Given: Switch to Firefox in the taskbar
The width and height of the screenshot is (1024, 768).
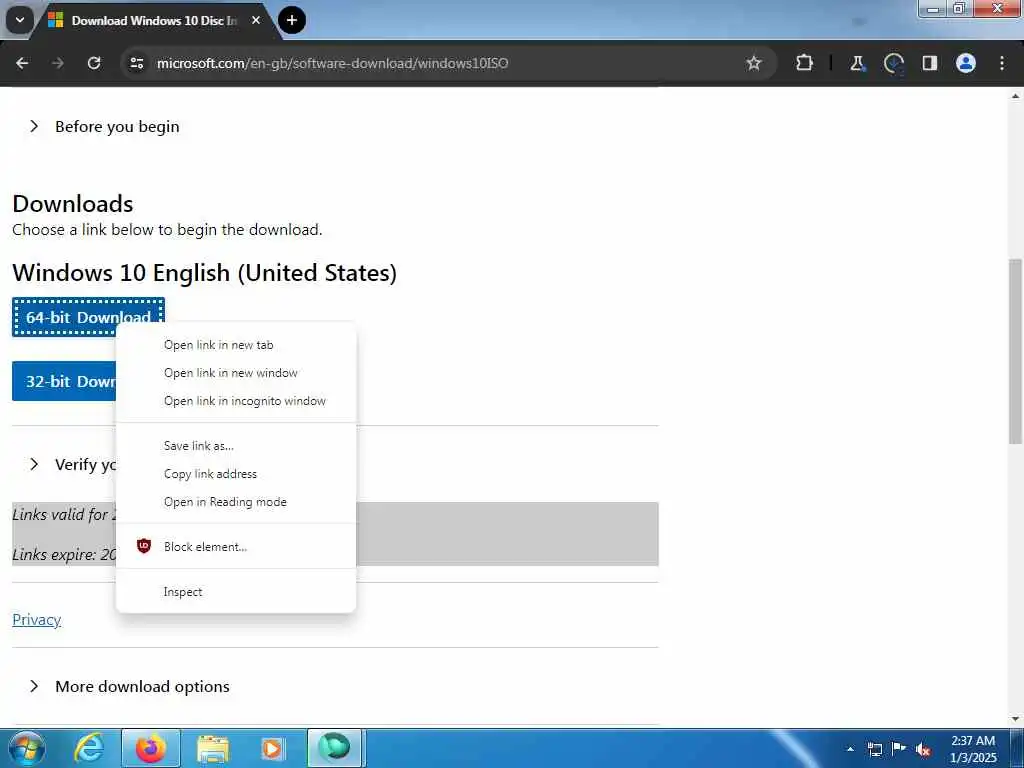Looking at the screenshot, I should pyautogui.click(x=151, y=748).
